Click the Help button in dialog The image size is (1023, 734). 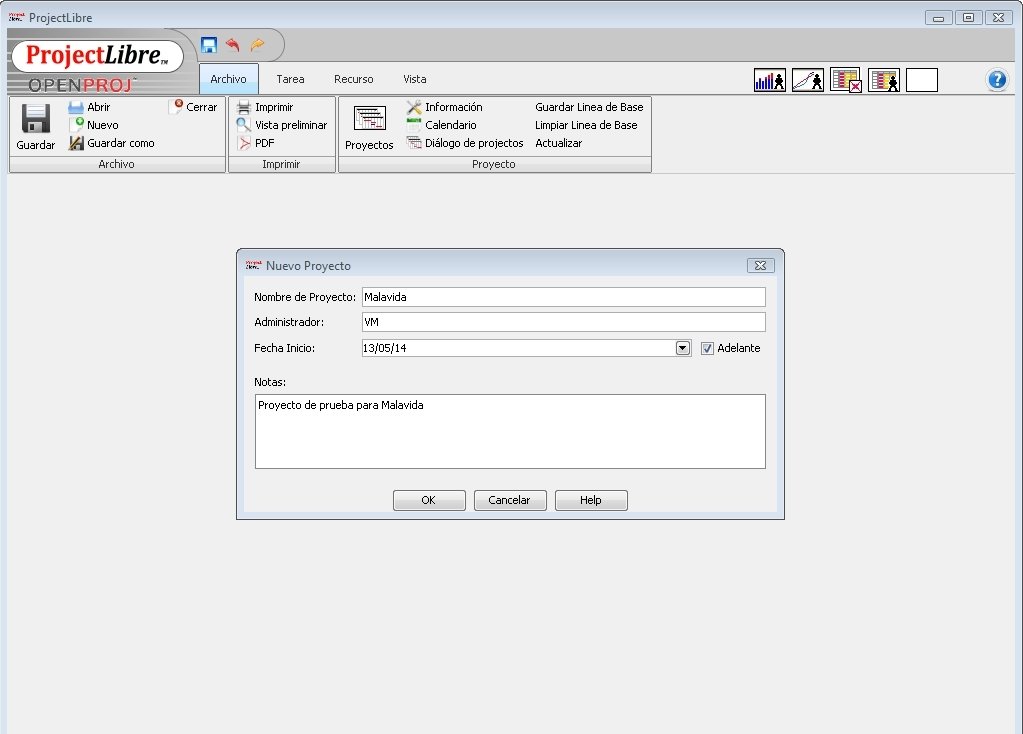pyautogui.click(x=591, y=500)
